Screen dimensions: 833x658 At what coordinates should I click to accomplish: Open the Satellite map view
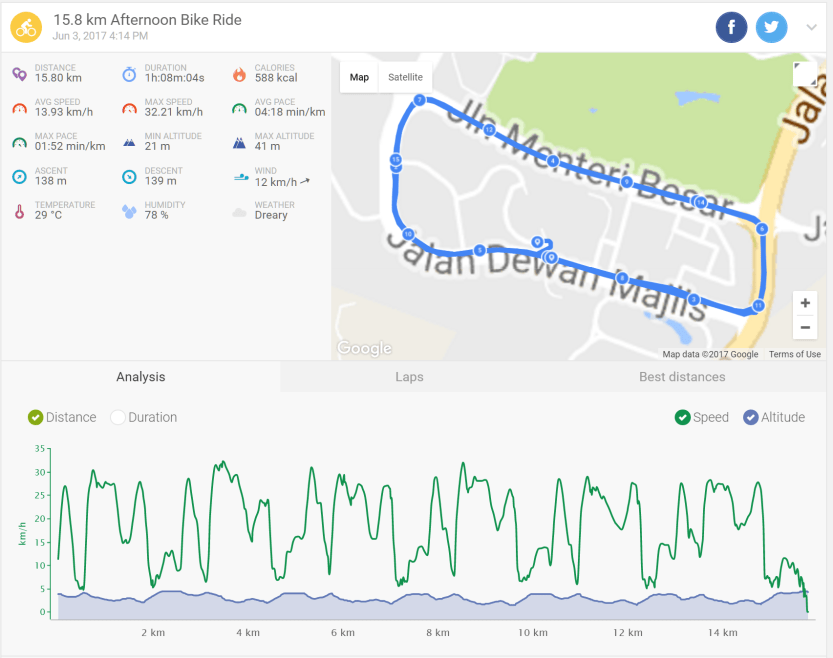tap(405, 76)
